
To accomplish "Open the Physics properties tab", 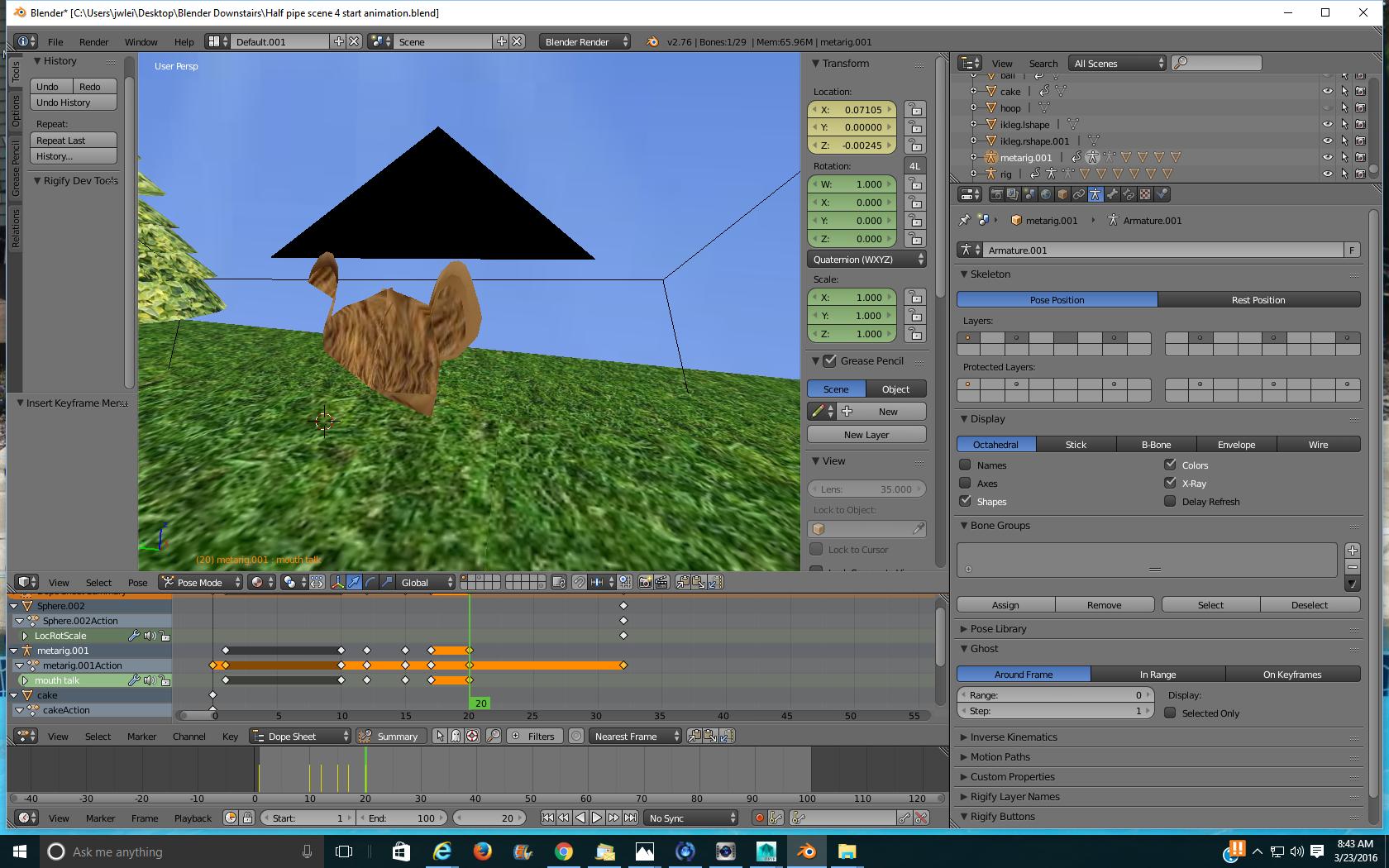I will (x=1162, y=194).
